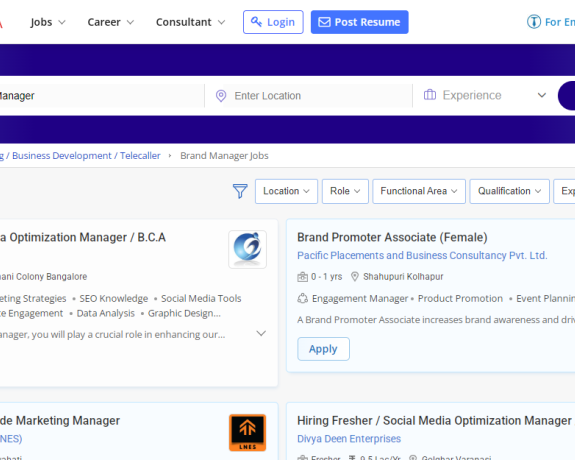Screen dimensions: 575x460
Task: Click the keyword search field containing Manager
Action: (x=102, y=96)
